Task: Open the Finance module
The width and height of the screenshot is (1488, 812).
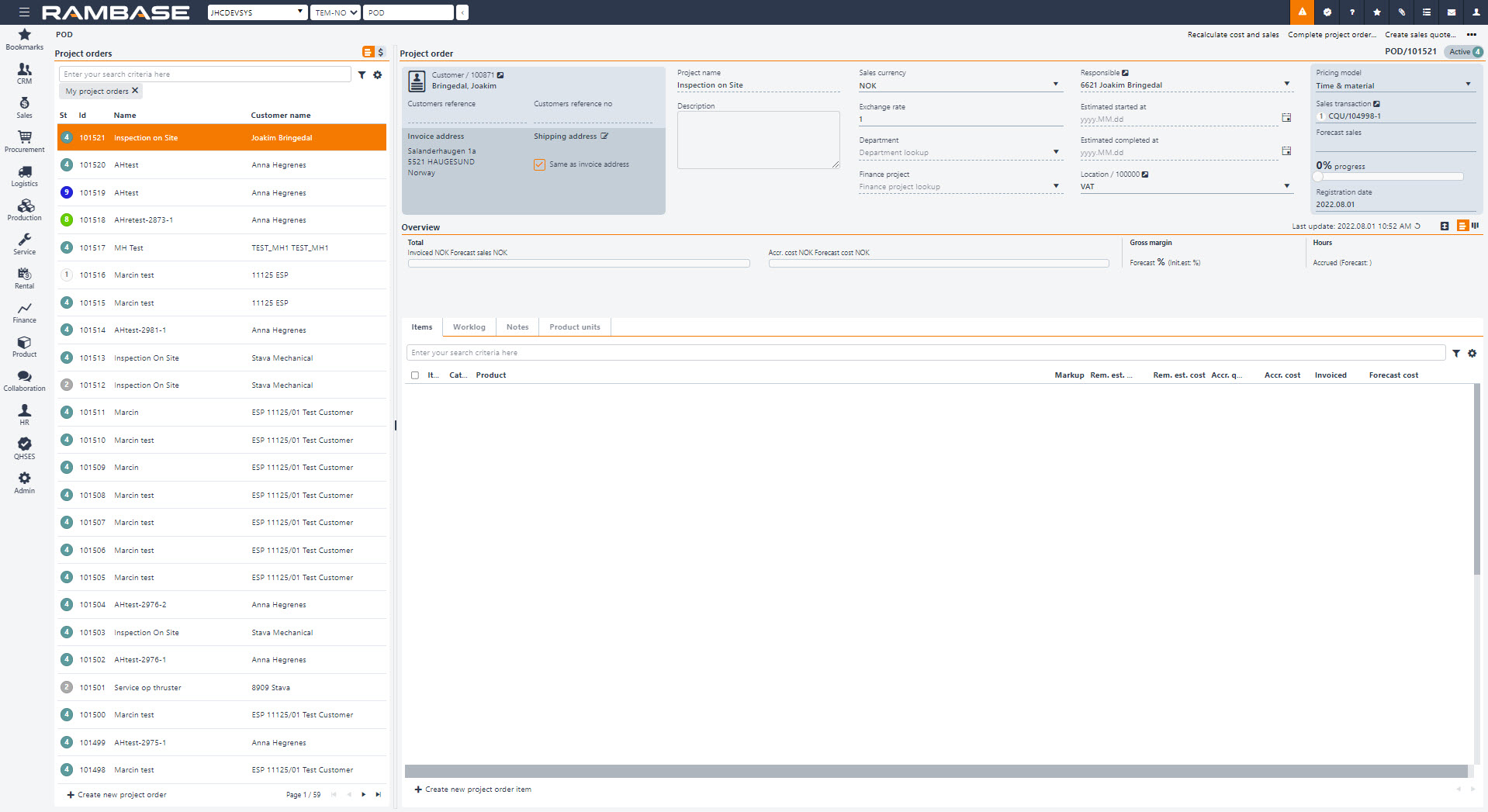Action: point(24,313)
